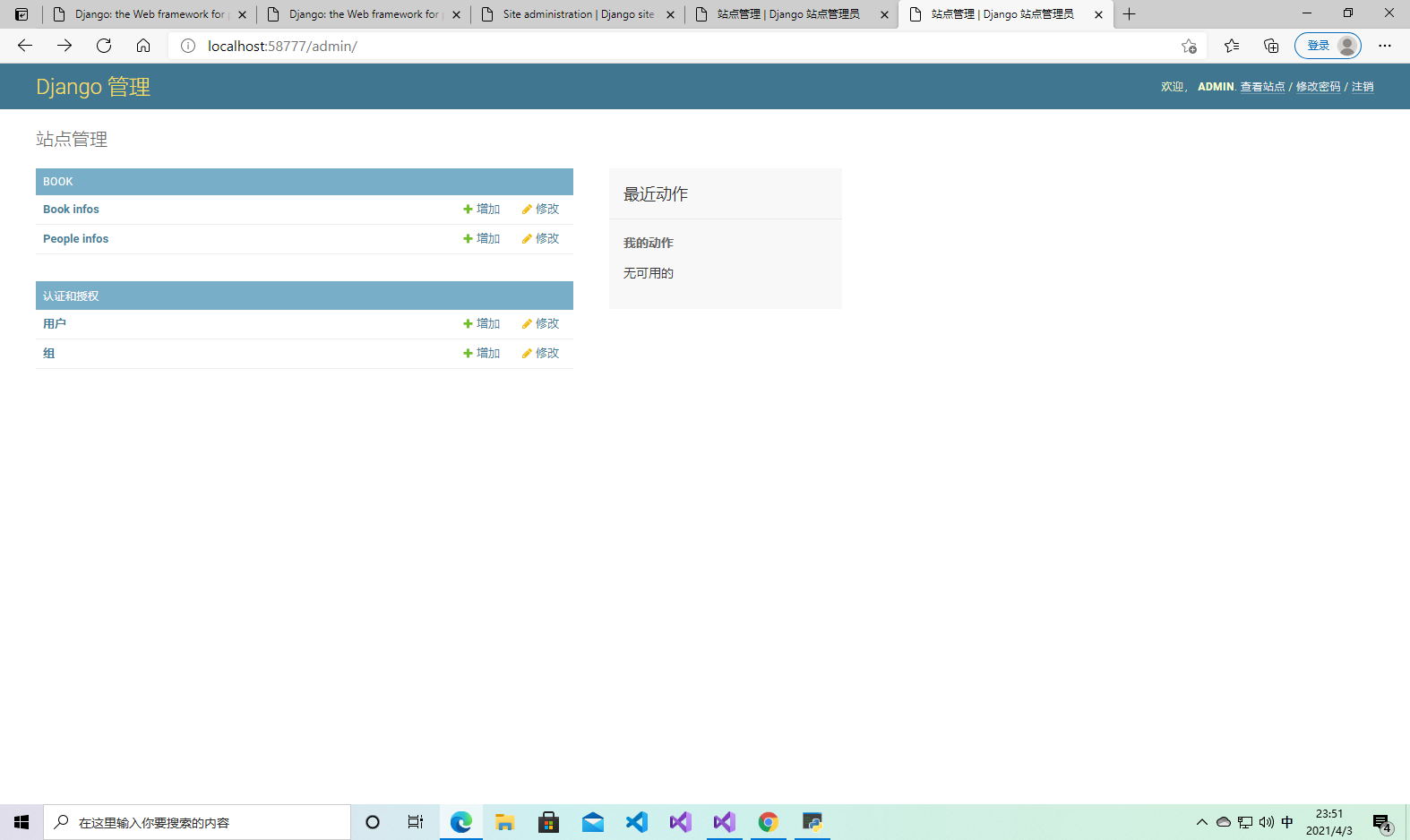Open the People infos model list

(x=75, y=239)
